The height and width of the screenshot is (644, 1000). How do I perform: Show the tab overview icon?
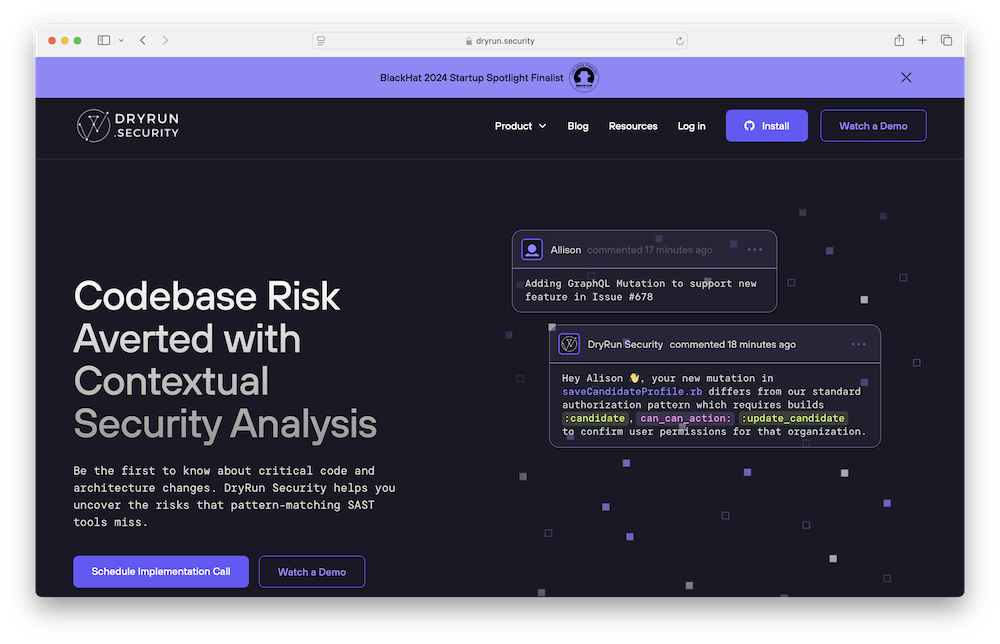coord(946,40)
